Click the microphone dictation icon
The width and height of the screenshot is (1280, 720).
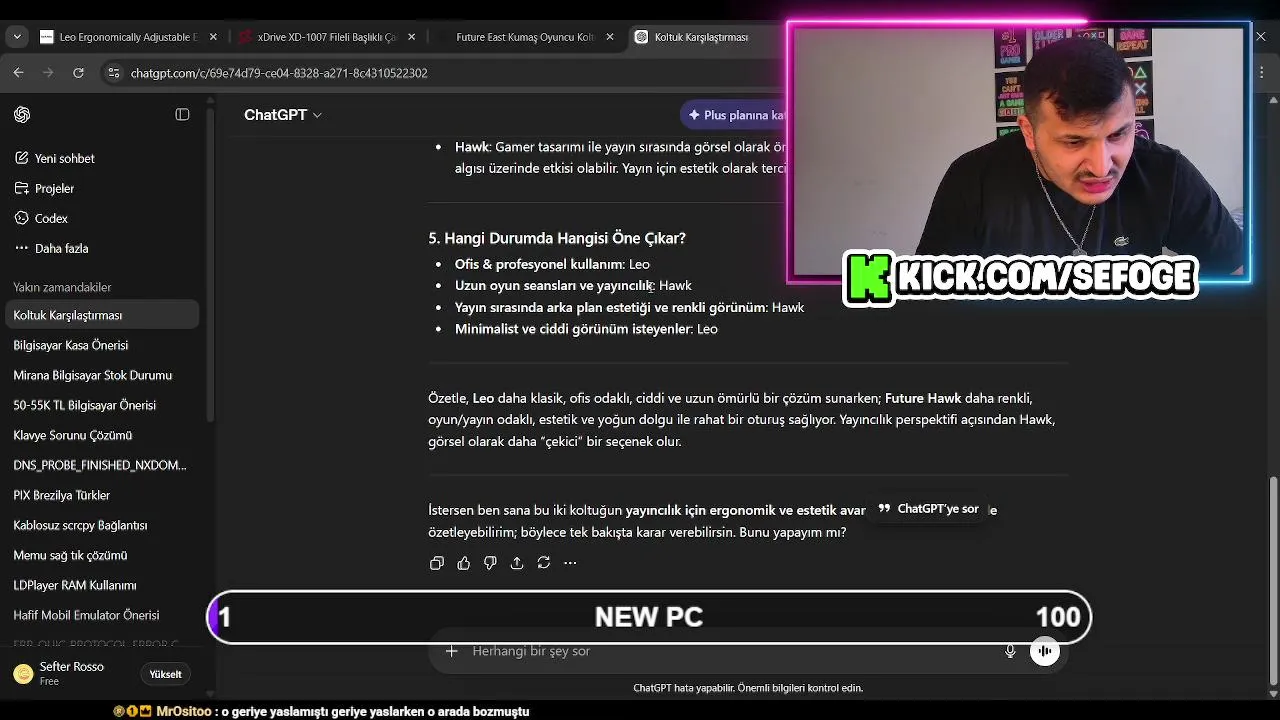click(x=1010, y=651)
